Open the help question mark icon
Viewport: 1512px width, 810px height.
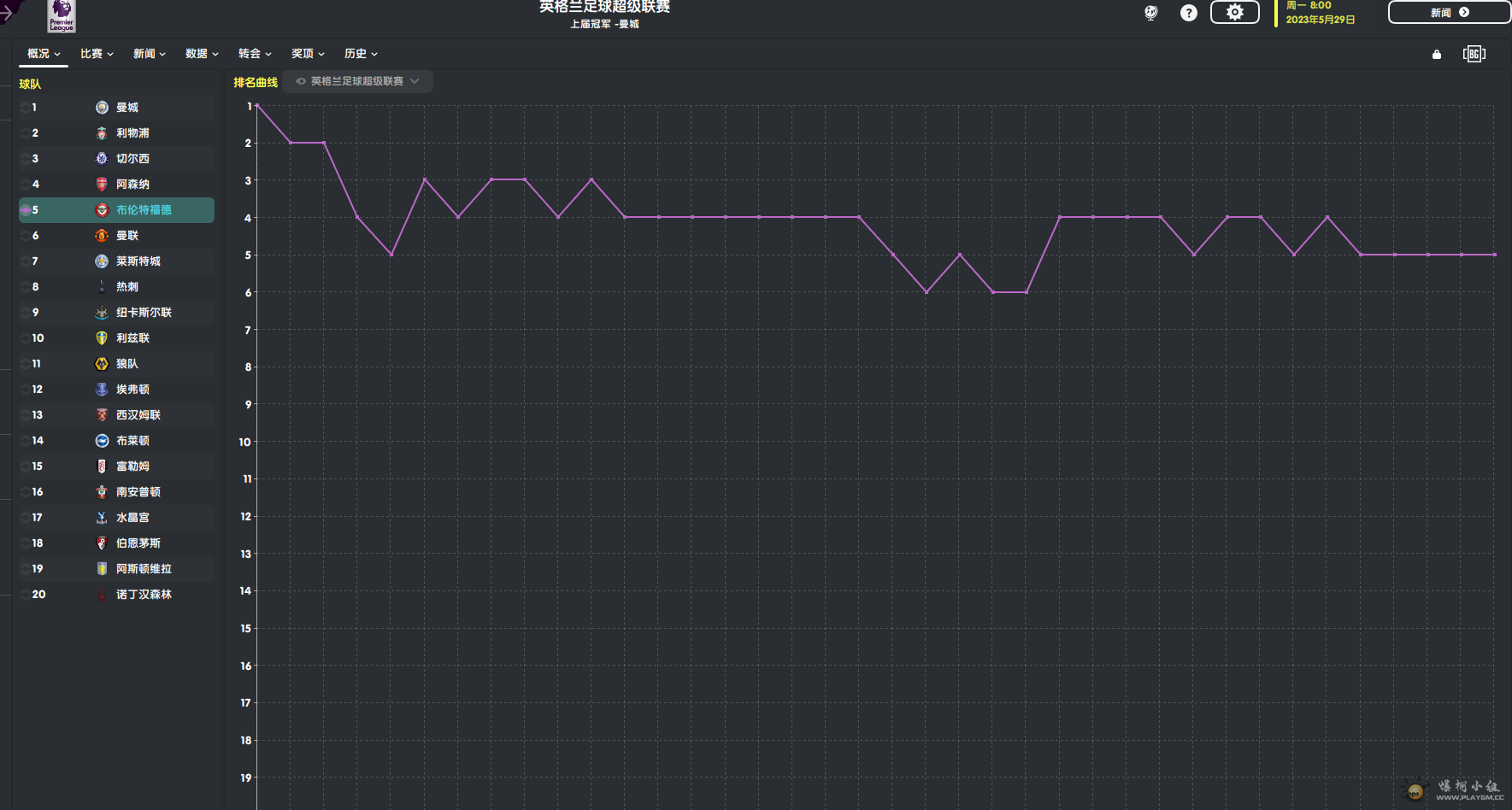point(1188,13)
